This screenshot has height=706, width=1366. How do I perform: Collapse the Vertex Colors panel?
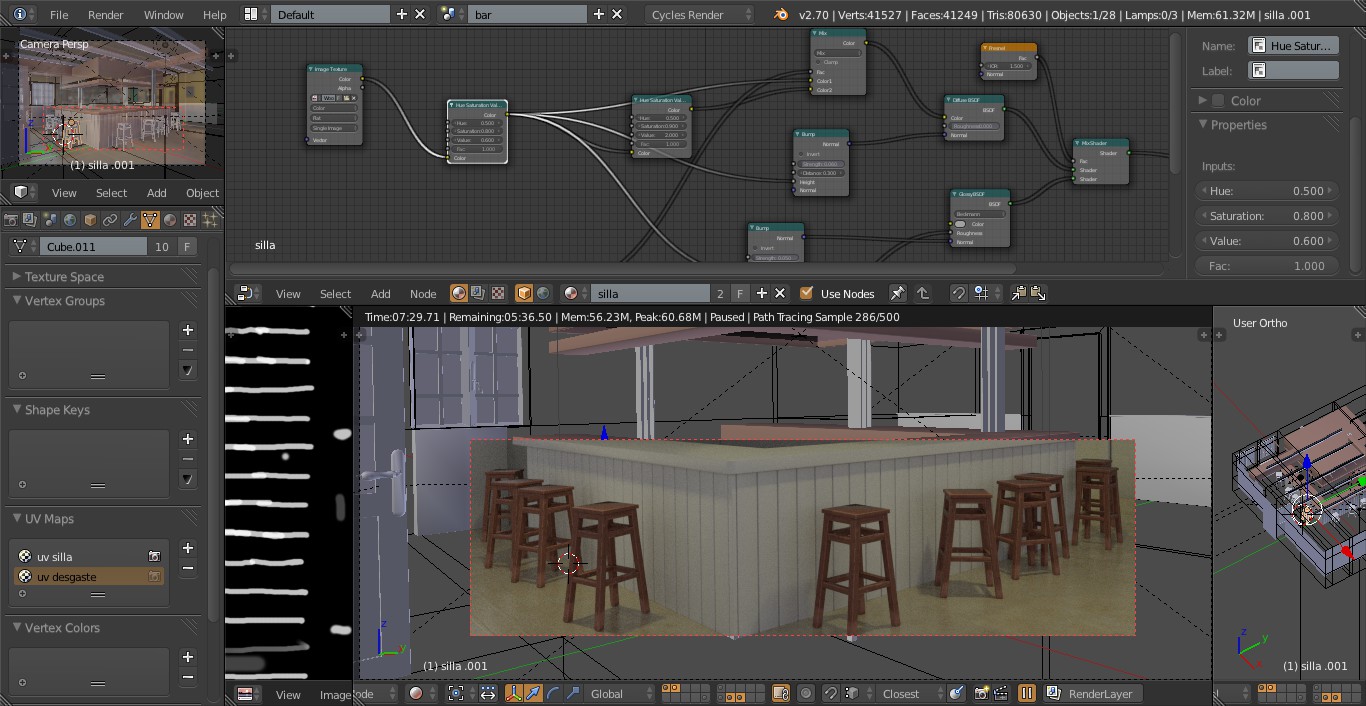(x=17, y=627)
